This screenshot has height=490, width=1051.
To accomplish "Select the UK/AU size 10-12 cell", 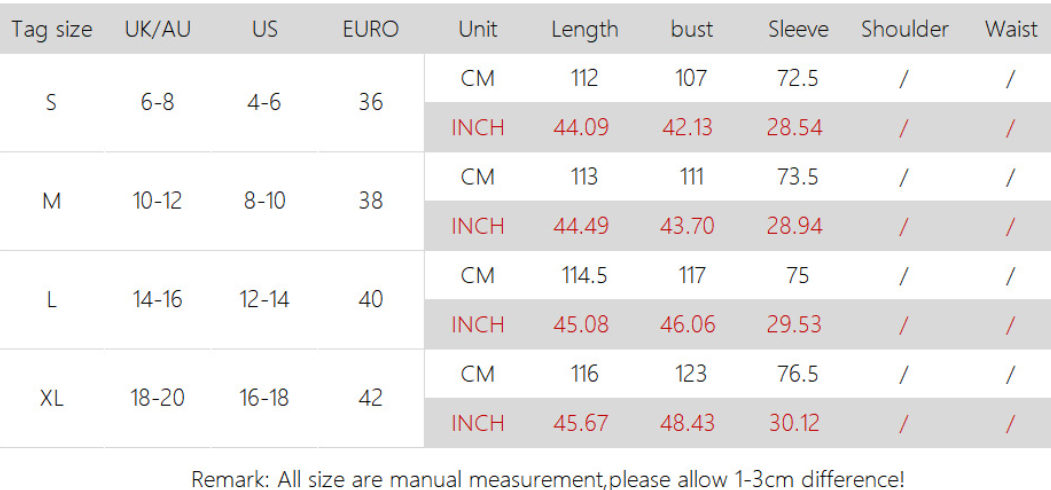I will click(157, 201).
